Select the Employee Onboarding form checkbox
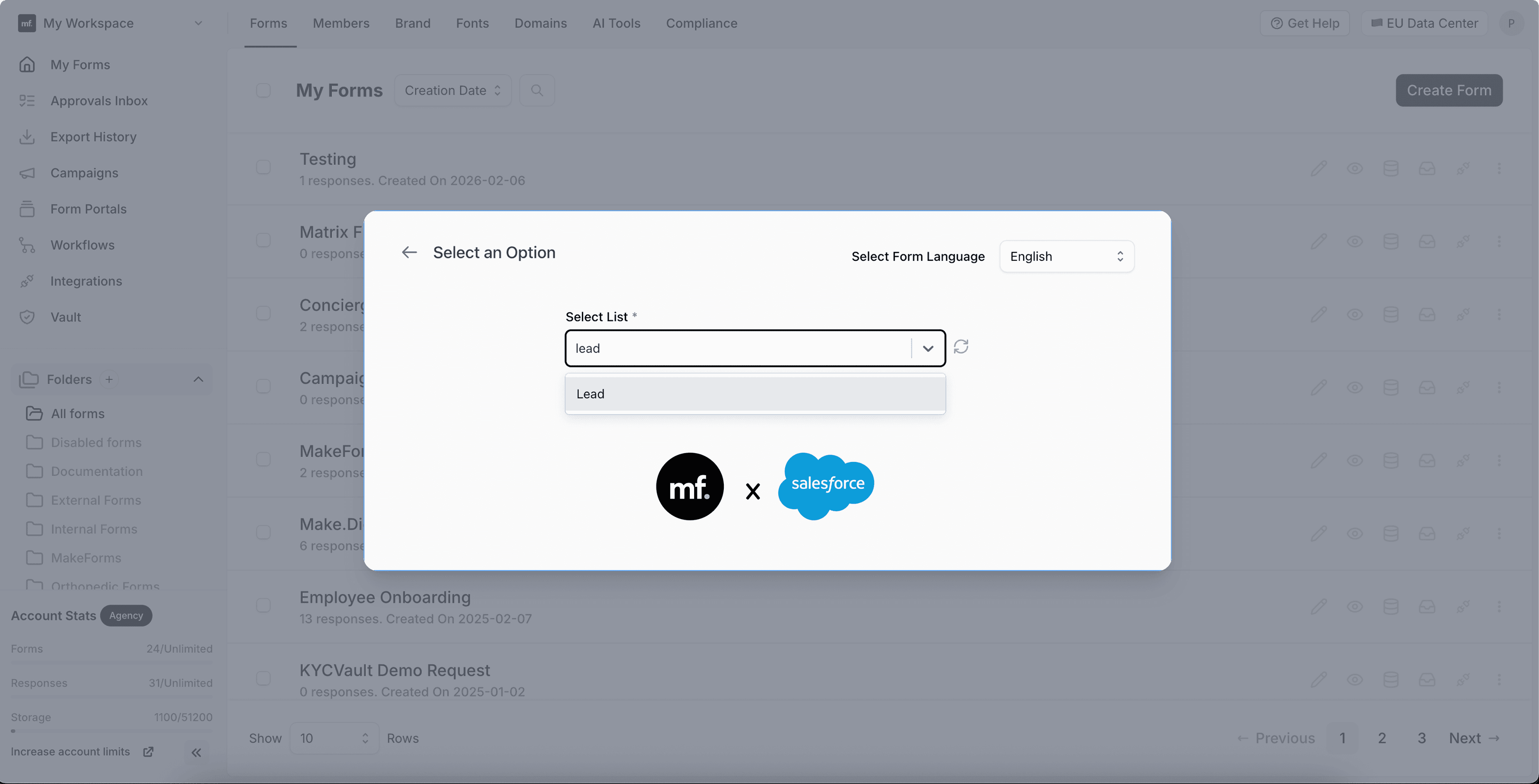Screen dimensions: 1539x784 (x=263, y=605)
